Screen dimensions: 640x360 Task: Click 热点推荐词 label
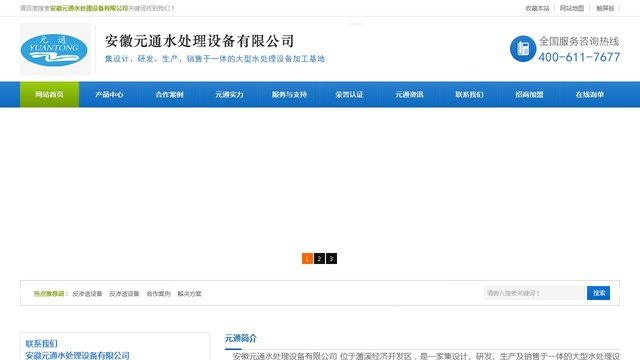click(x=49, y=293)
